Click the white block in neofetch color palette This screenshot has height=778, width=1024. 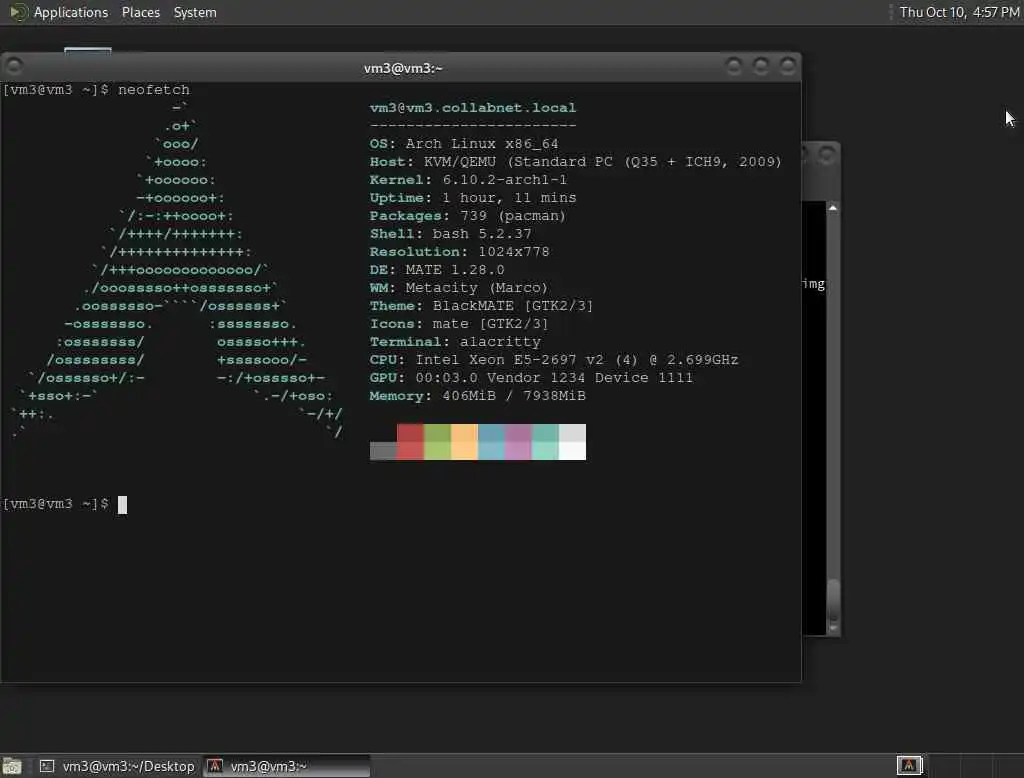coord(572,442)
